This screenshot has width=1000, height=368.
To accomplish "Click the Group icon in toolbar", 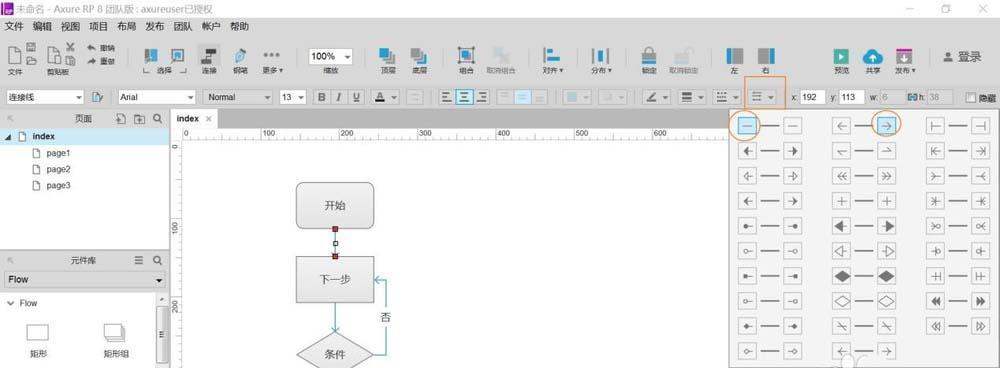I will (x=466, y=56).
